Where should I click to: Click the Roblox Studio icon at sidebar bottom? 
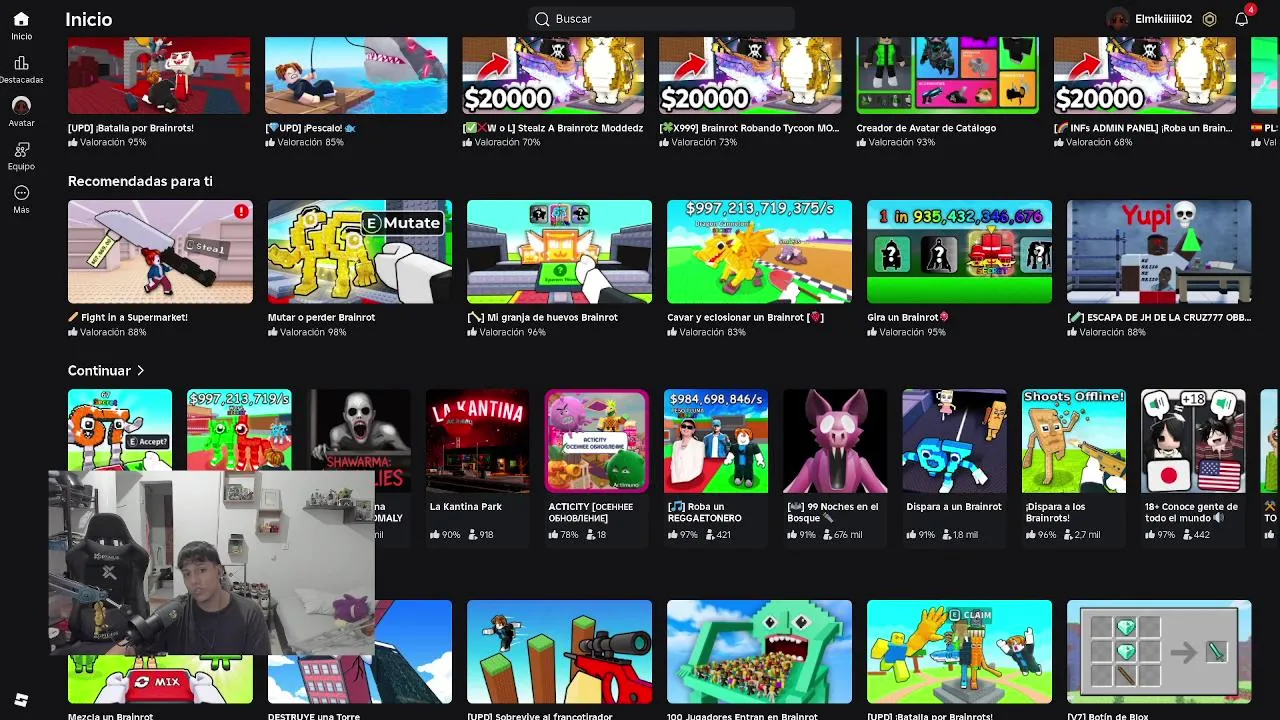21,700
